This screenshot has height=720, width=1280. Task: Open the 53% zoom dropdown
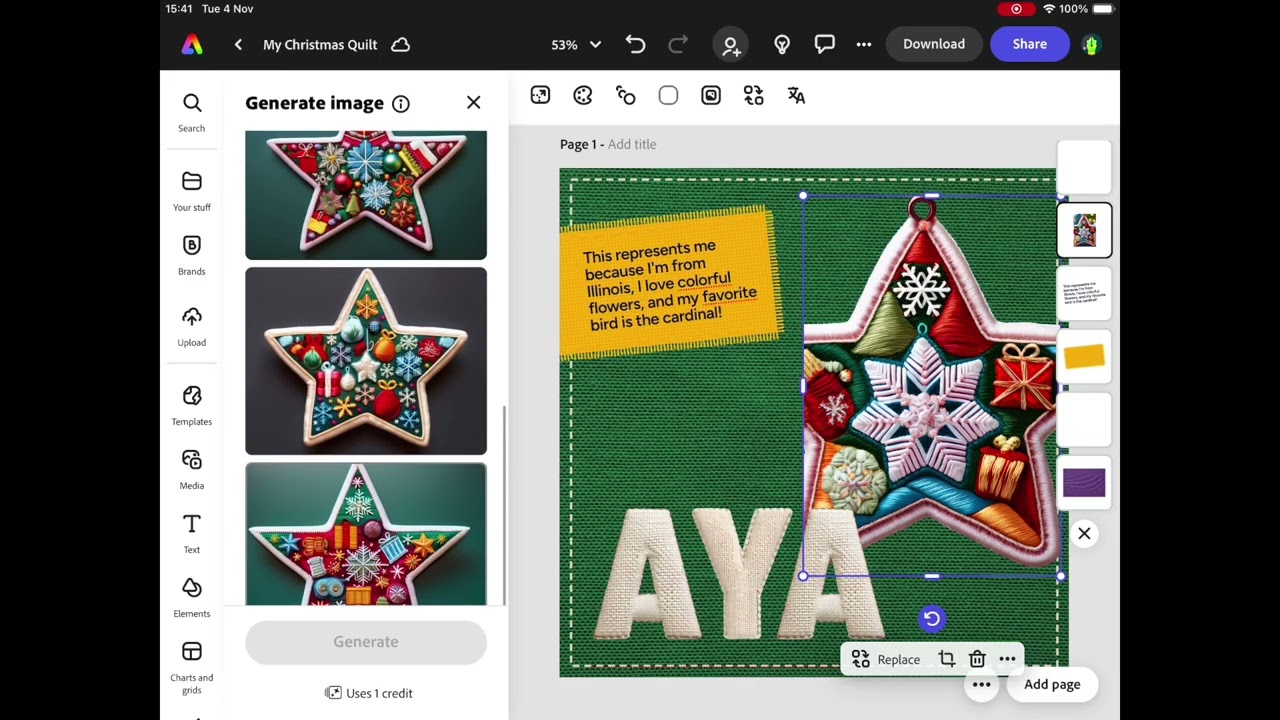point(576,45)
